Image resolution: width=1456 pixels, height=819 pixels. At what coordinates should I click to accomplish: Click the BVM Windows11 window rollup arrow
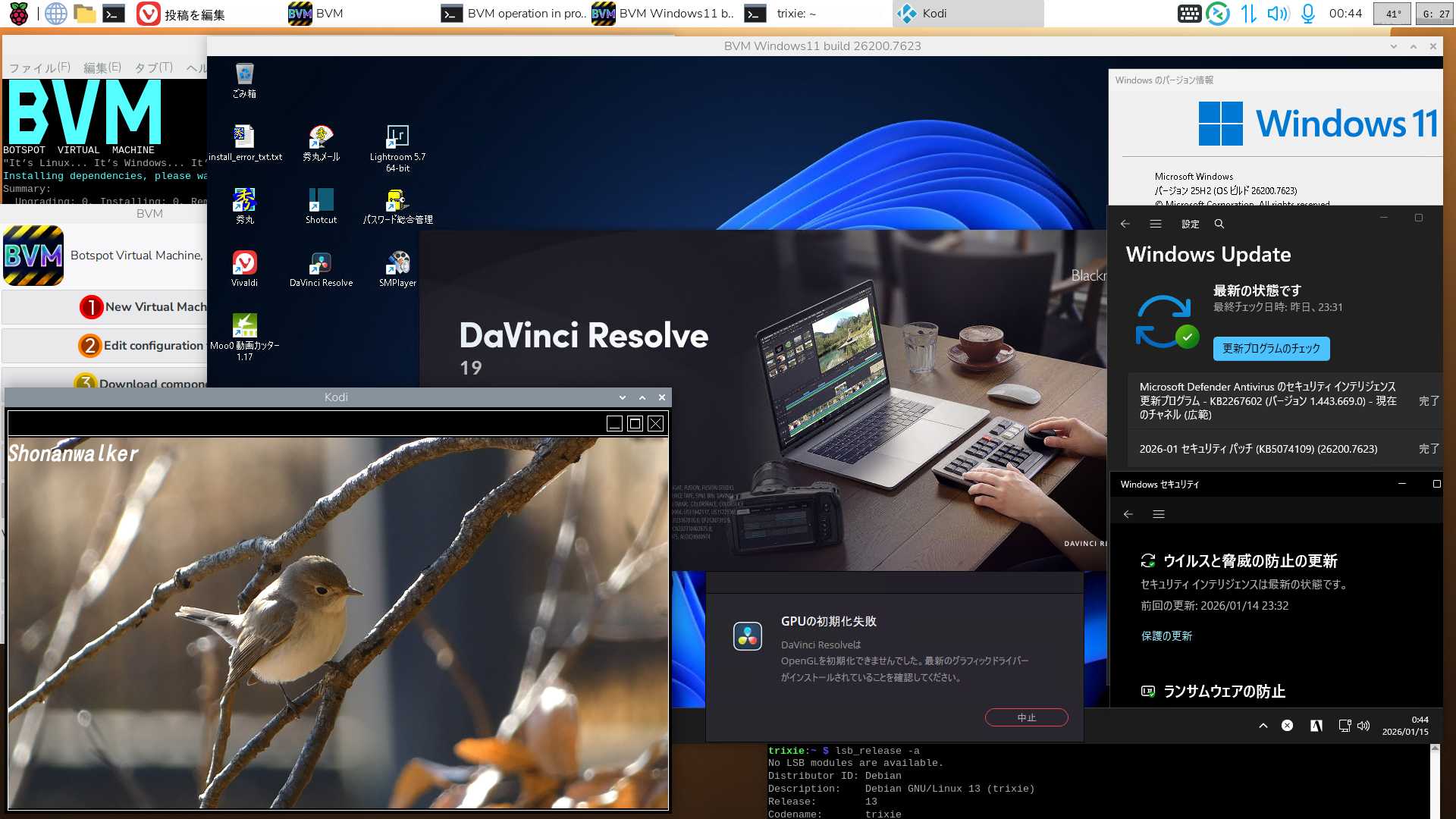(1414, 46)
